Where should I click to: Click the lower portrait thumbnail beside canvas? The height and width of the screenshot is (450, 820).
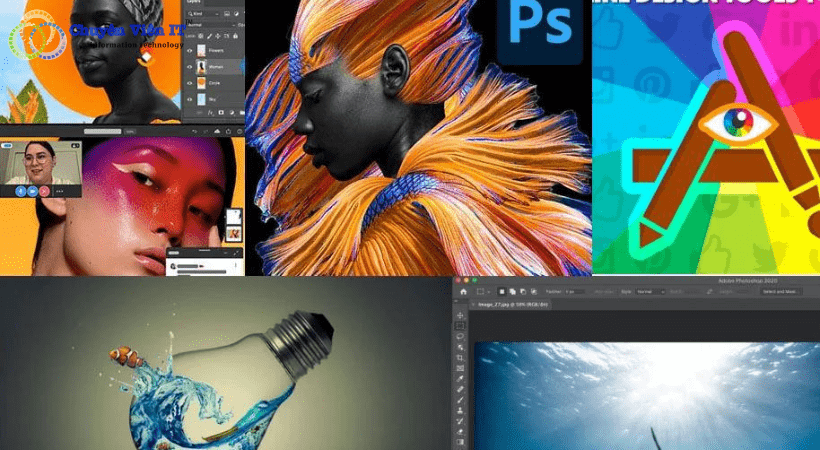(x=234, y=234)
